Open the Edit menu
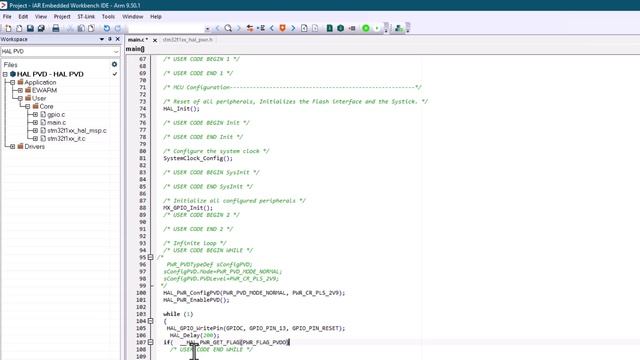The image size is (640, 360). [x=23, y=17]
